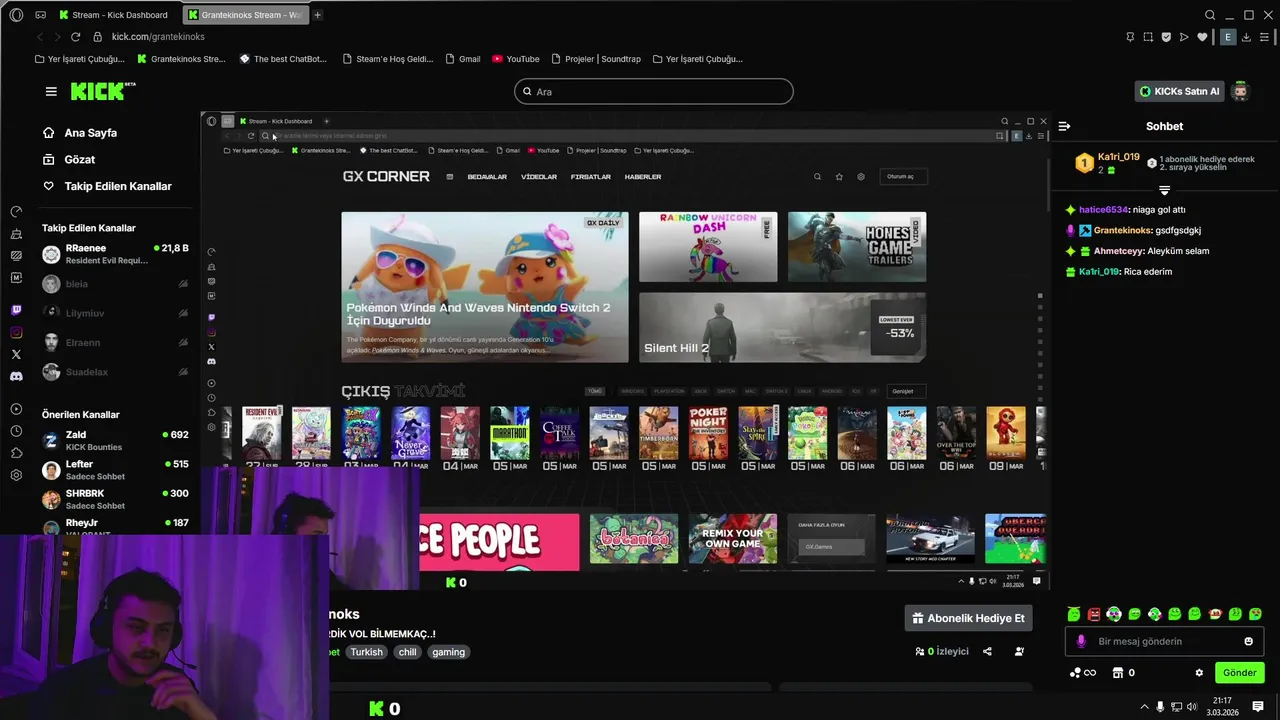Open GX Corner controller icon
This screenshot has height=720, width=1280.
click(x=41, y=15)
